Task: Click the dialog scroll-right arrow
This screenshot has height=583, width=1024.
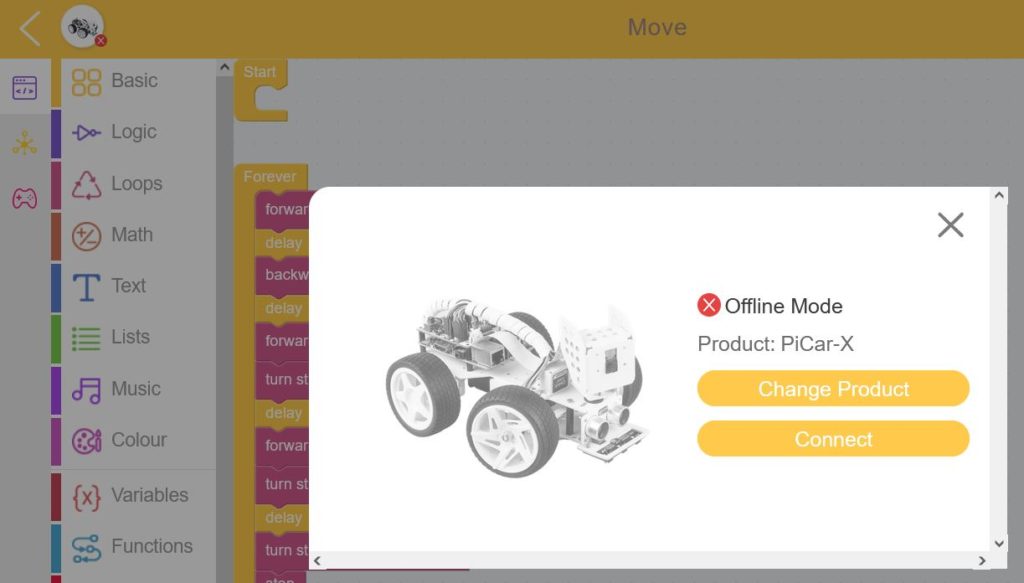Action: point(982,561)
